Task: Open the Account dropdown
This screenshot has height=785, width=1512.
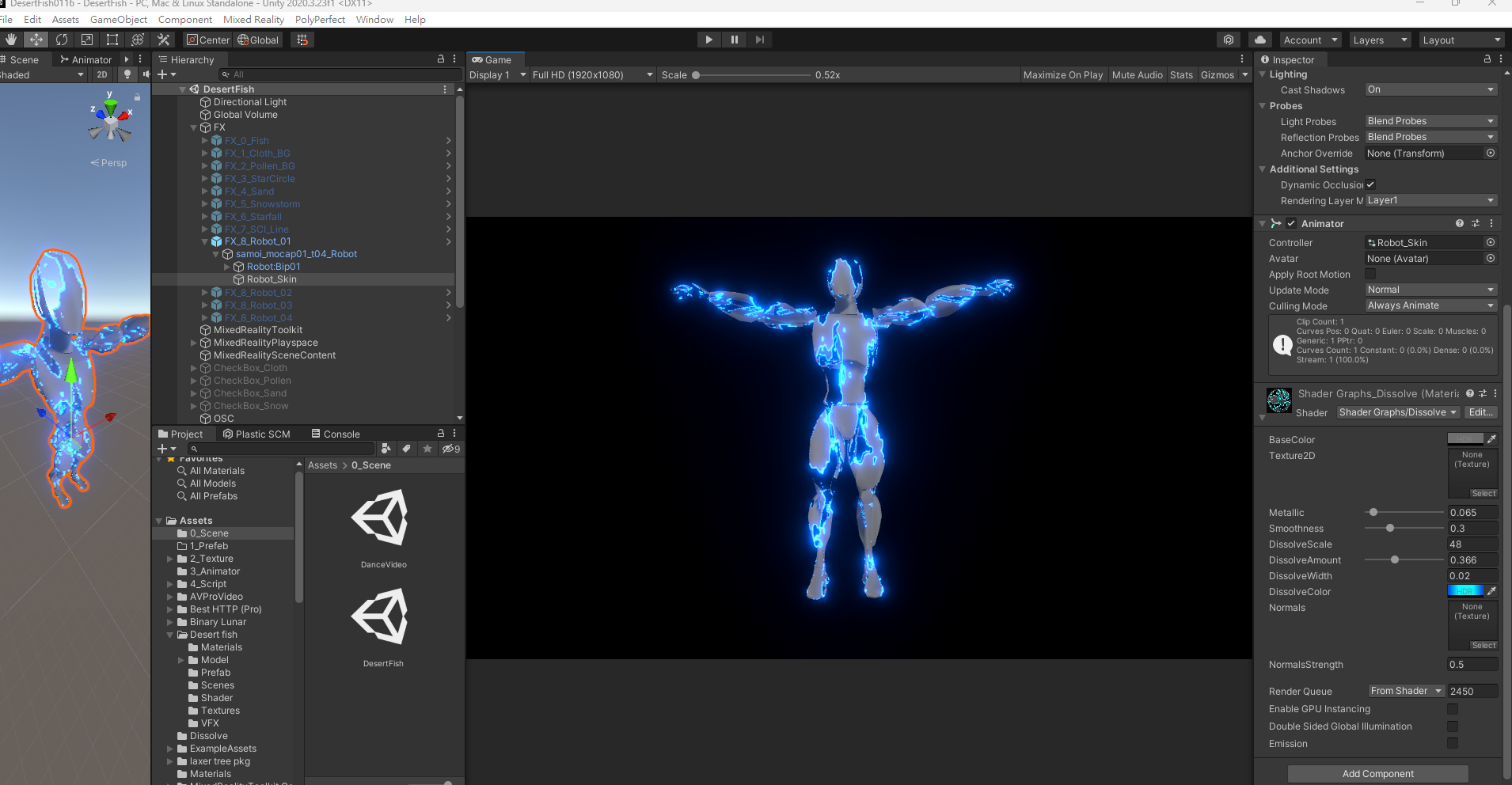Action: click(1309, 39)
